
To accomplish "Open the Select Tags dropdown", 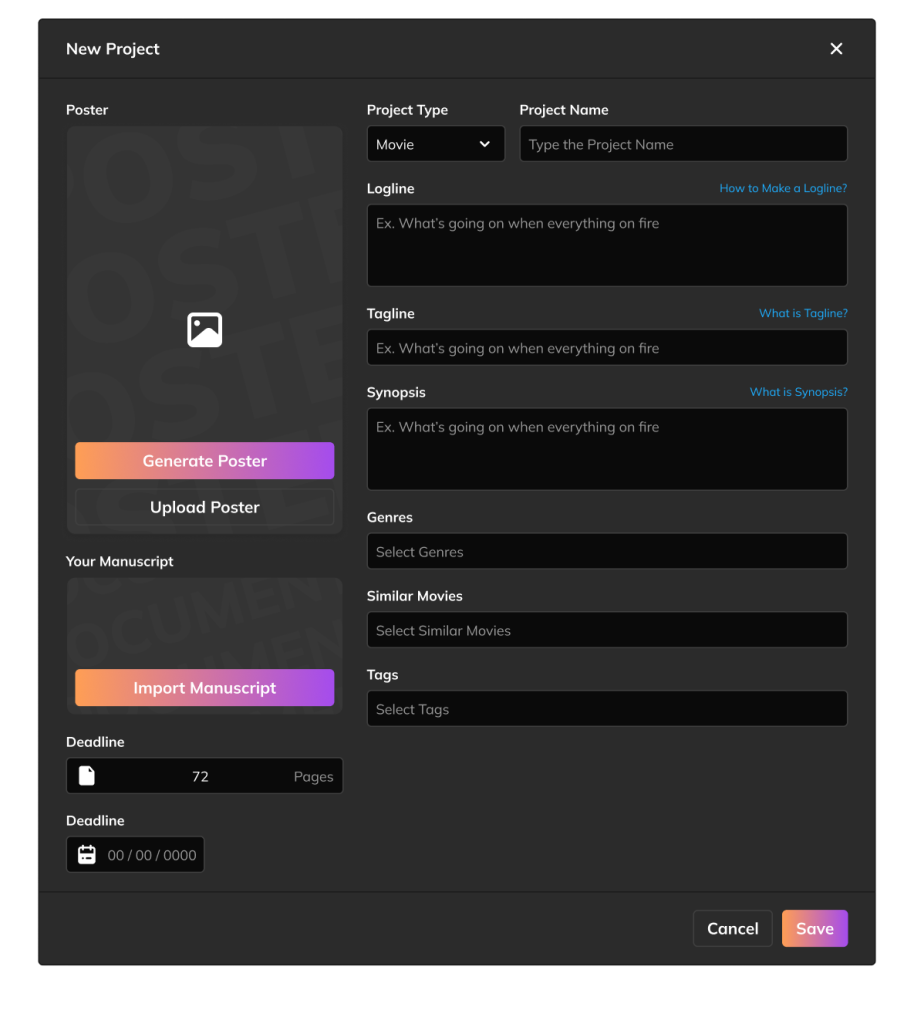I will click(606, 709).
